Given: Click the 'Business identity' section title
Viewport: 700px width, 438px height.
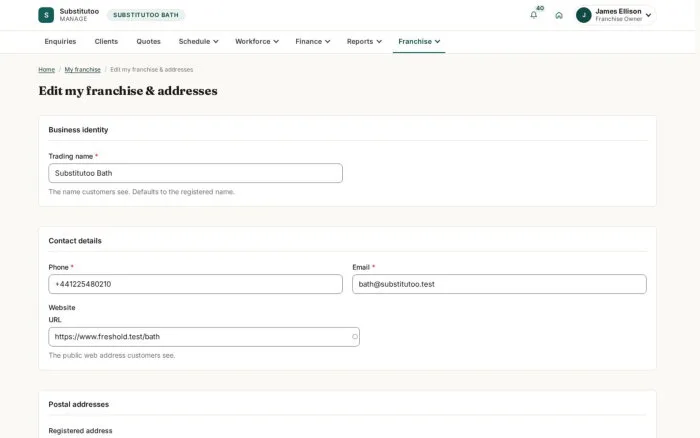Looking at the screenshot, I should tap(78, 130).
